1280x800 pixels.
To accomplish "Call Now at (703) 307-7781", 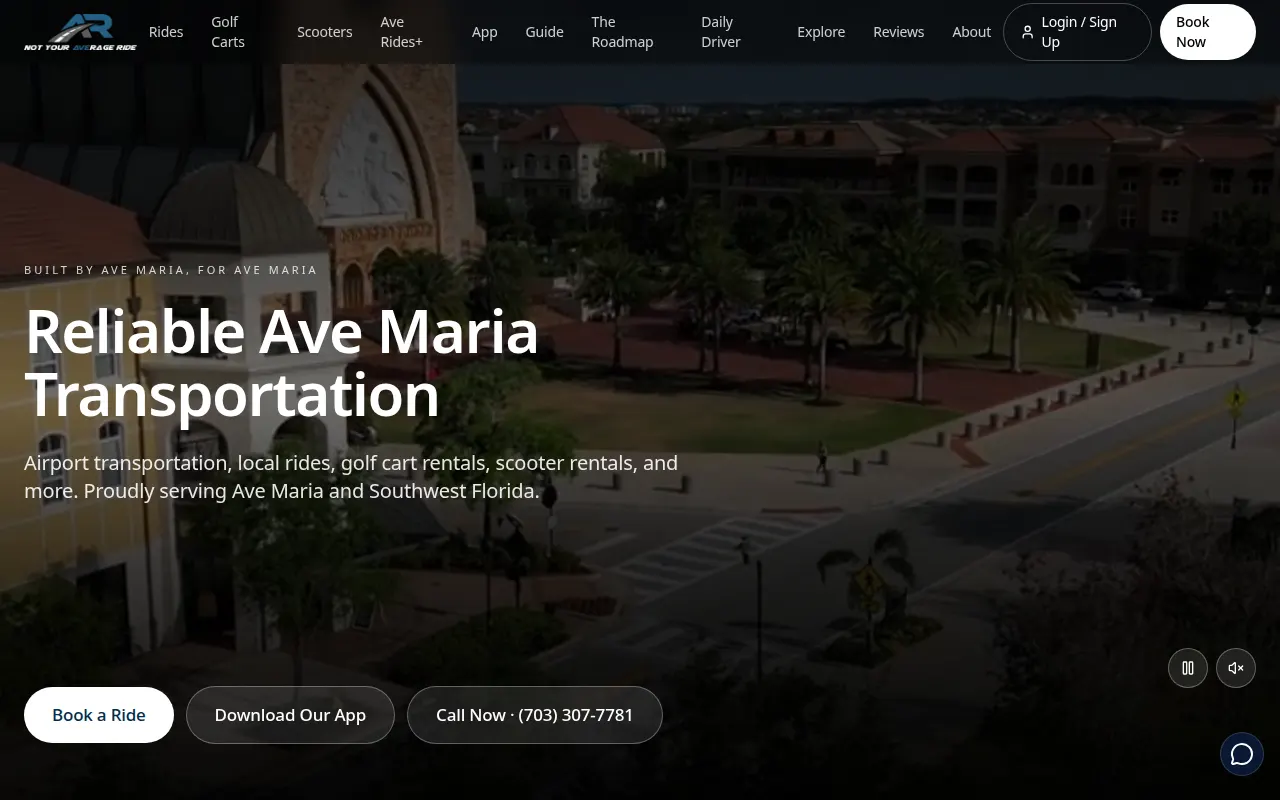I will (x=535, y=715).
